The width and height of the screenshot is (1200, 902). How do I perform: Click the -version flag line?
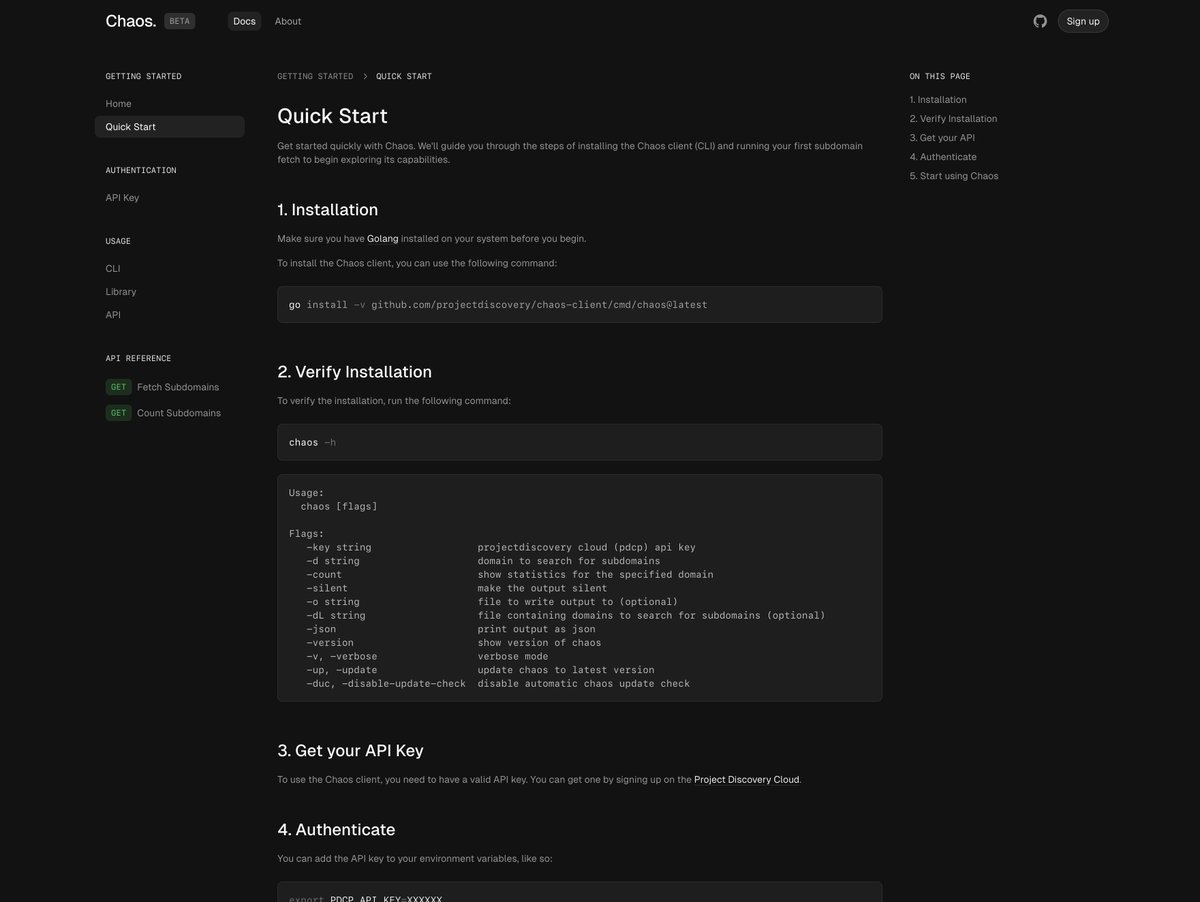pyautogui.click(x=454, y=643)
